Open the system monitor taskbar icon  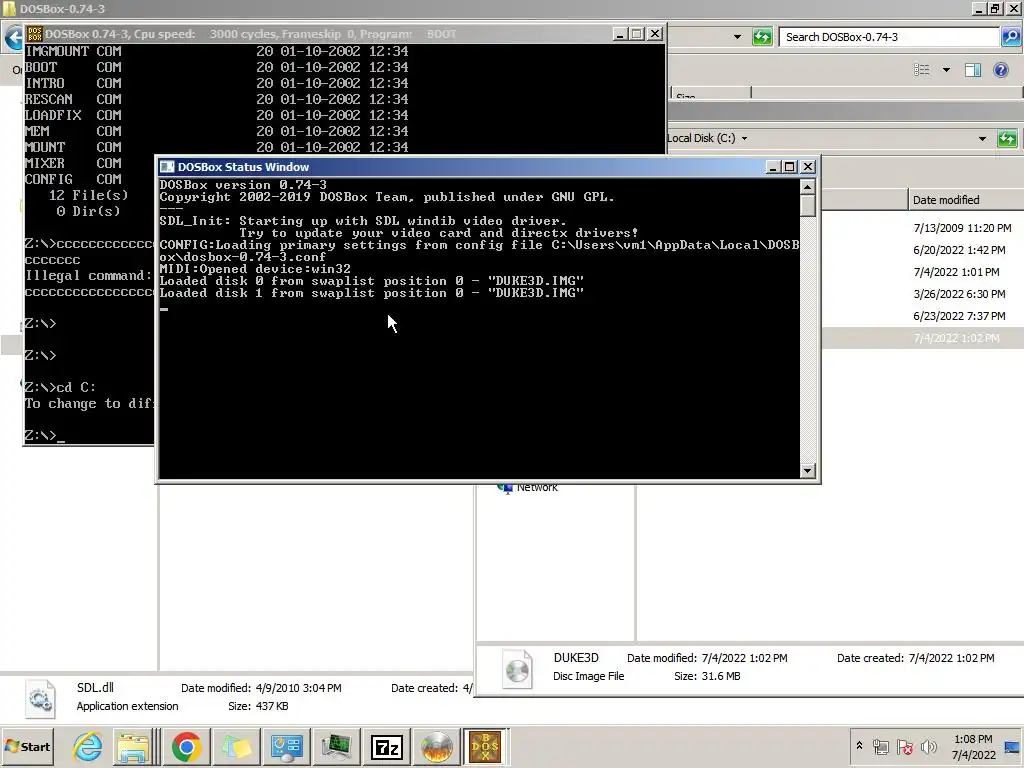(x=336, y=747)
